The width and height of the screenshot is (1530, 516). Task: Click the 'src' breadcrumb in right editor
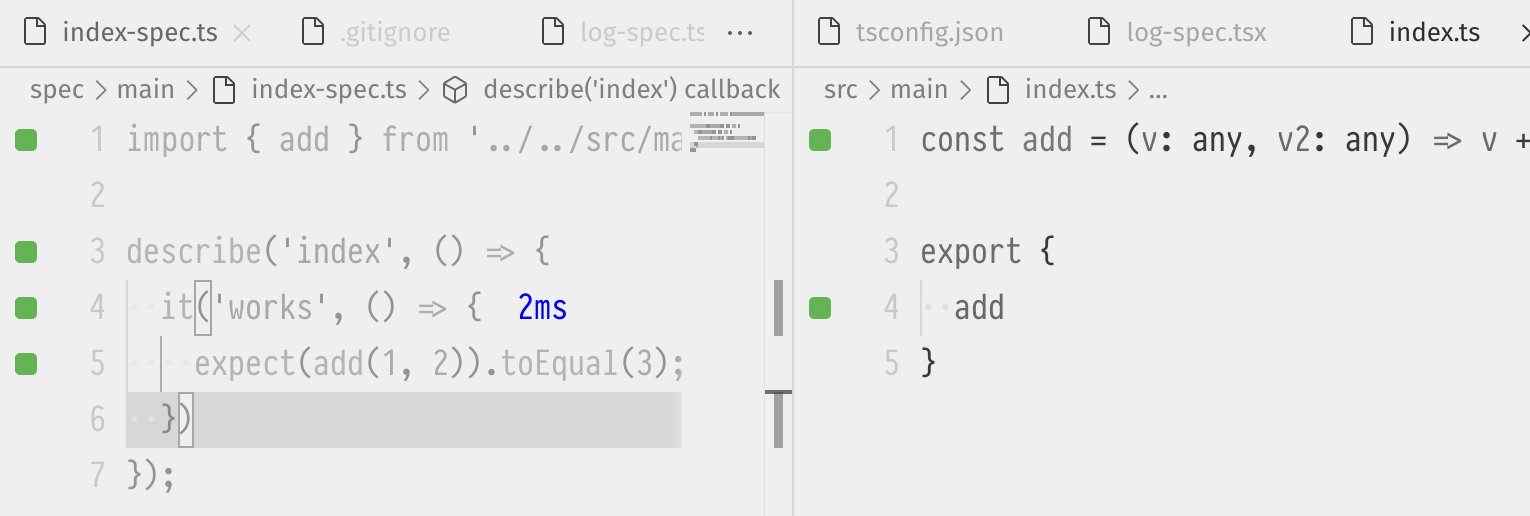click(841, 90)
